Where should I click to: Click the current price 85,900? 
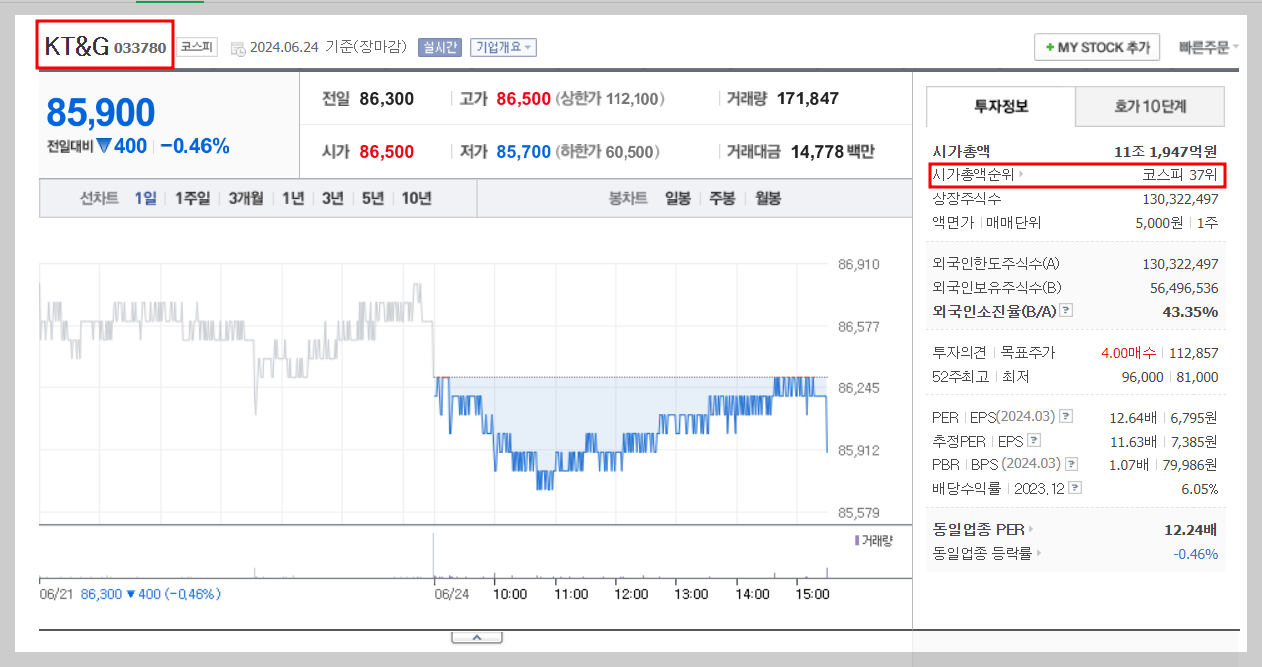click(100, 113)
